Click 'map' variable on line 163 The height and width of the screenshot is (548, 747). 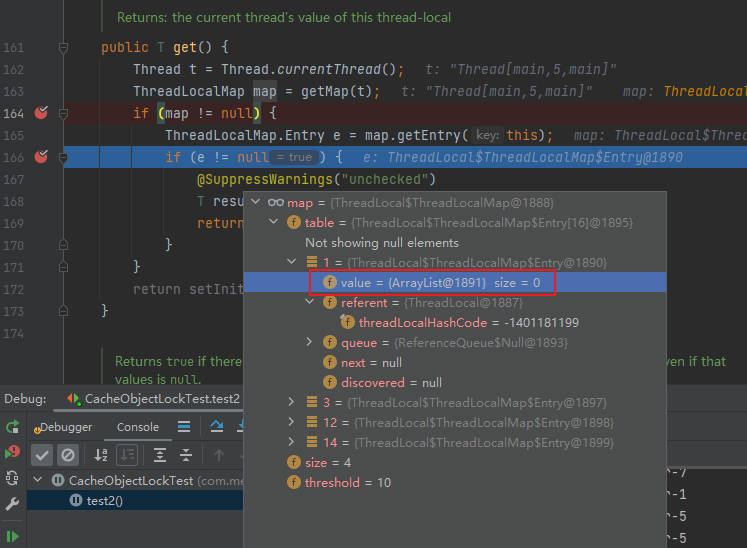click(264, 91)
